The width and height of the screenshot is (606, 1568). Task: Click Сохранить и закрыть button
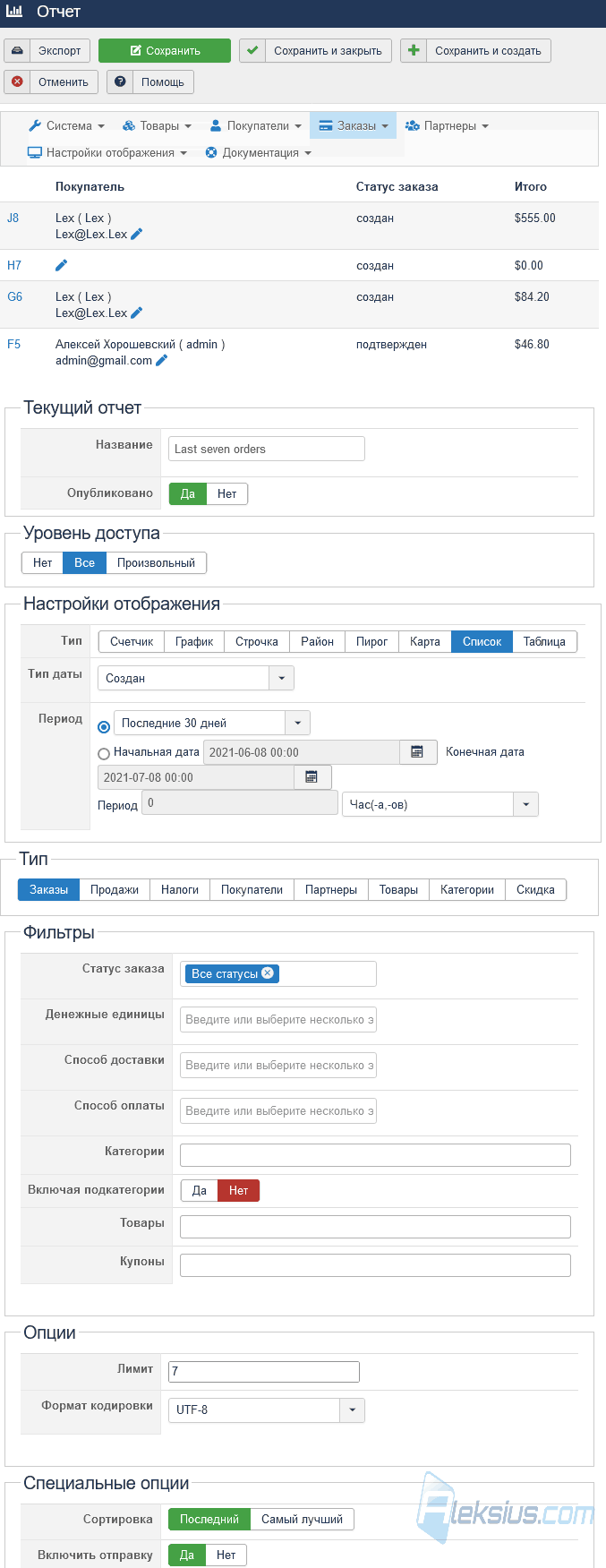[315, 51]
